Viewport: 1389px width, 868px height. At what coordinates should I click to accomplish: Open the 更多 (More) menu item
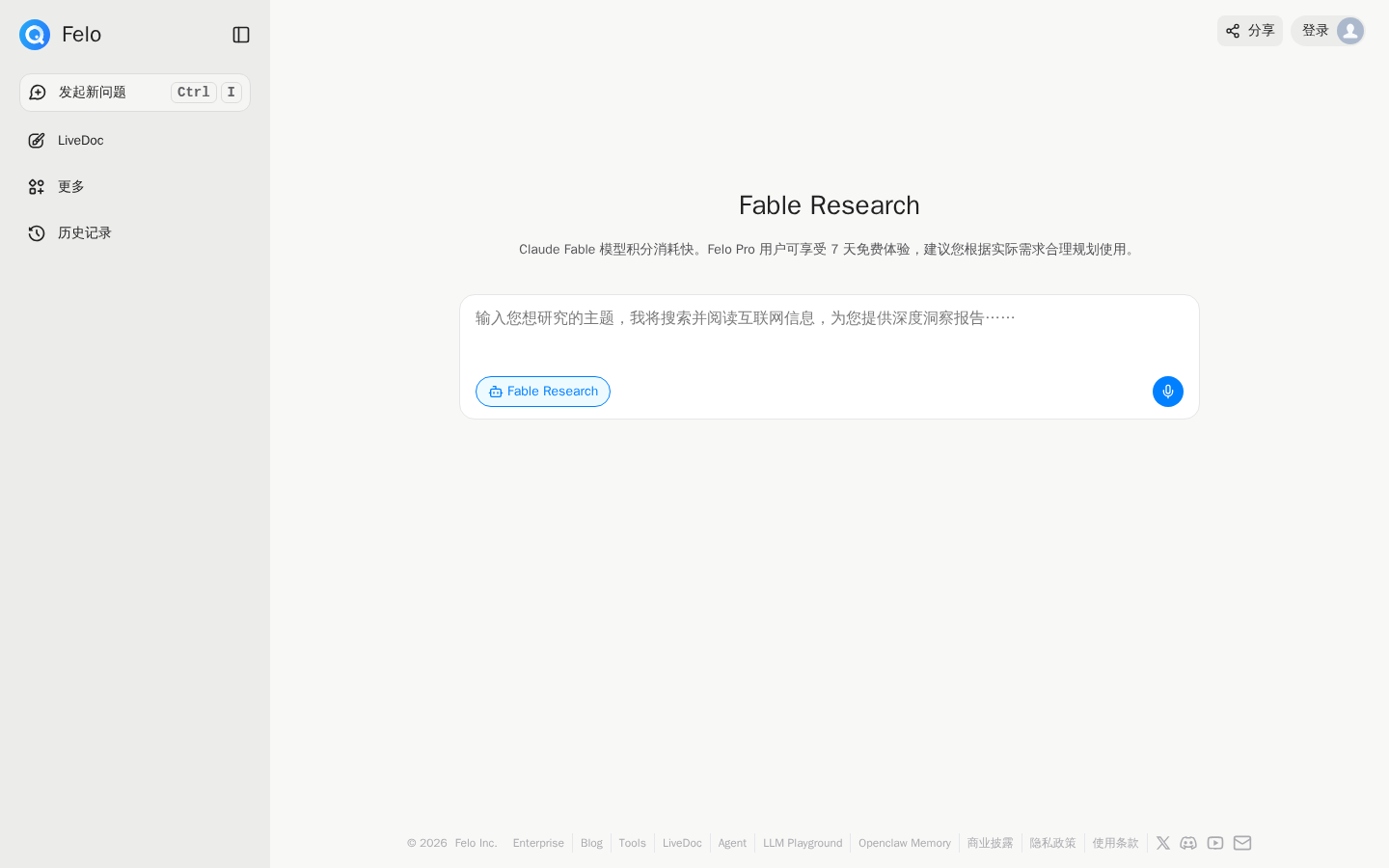click(x=135, y=187)
